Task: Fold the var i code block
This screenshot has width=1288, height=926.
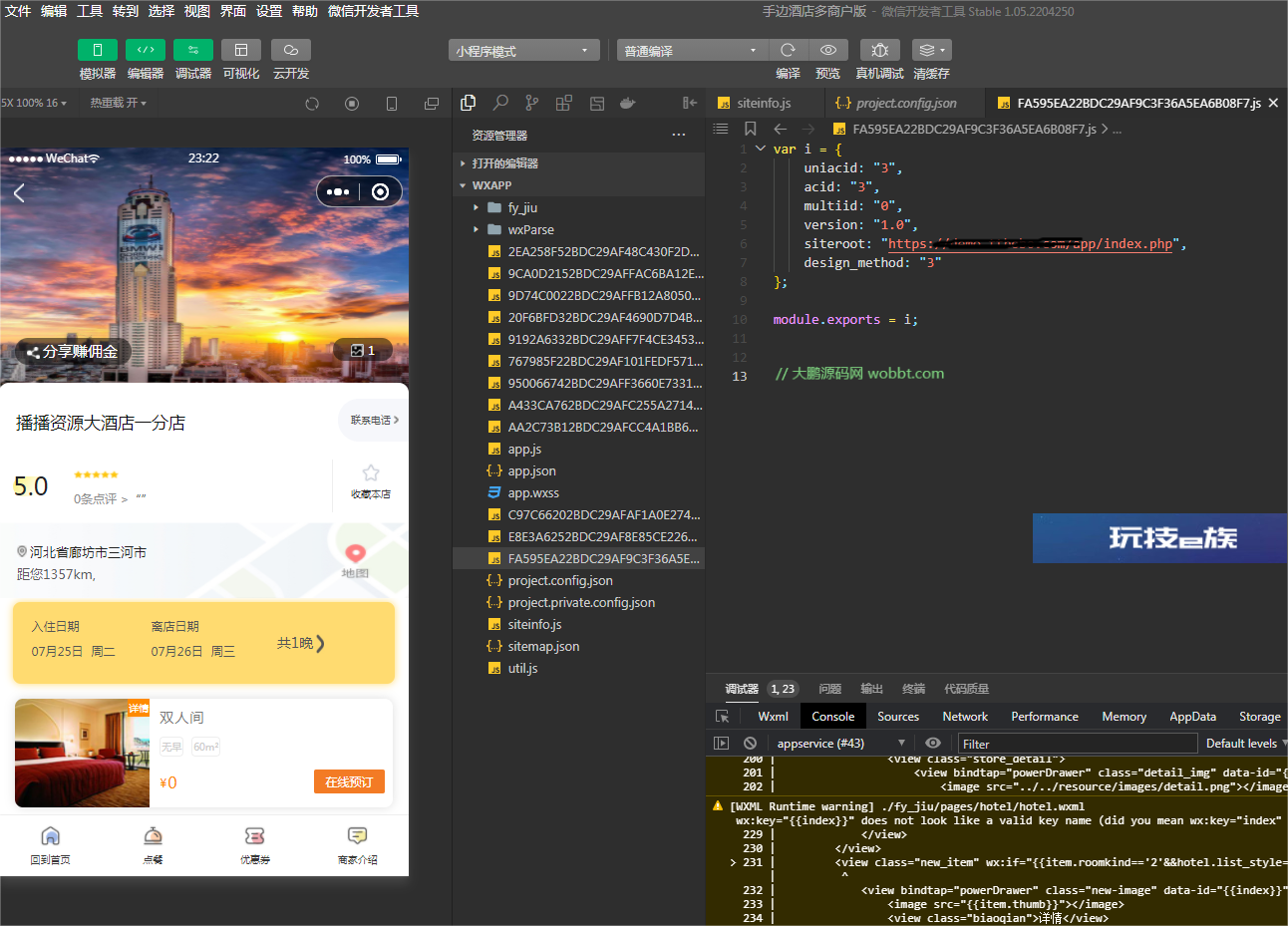Action: (x=761, y=149)
